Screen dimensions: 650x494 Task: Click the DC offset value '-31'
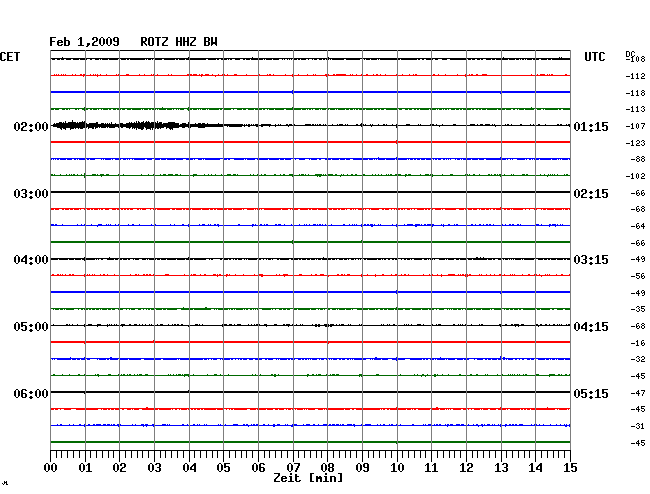pos(638,426)
